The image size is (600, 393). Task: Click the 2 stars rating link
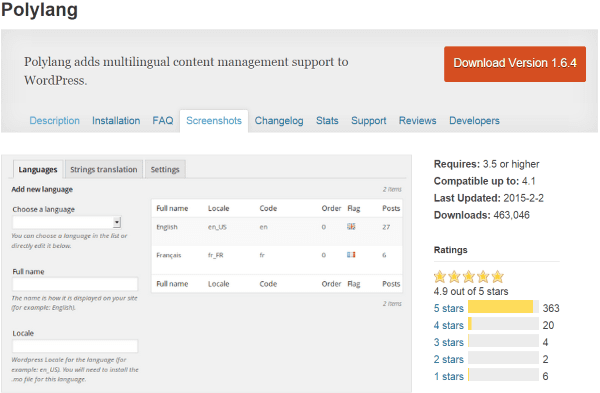click(448, 359)
